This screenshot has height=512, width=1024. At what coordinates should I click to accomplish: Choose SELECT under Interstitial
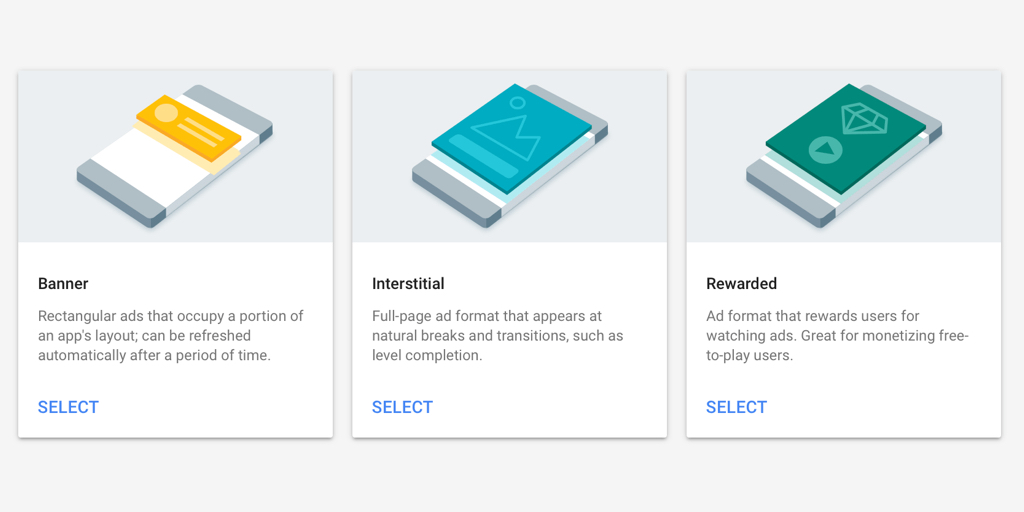coord(402,407)
